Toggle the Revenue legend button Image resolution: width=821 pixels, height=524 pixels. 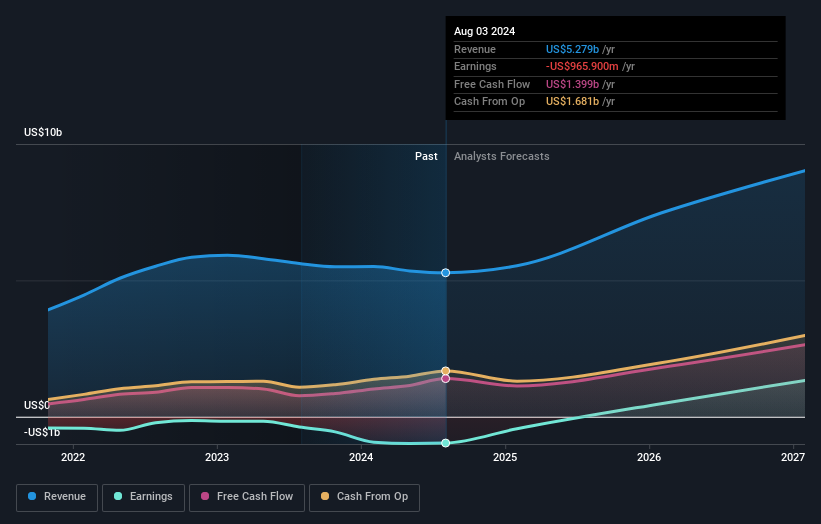click(x=57, y=497)
